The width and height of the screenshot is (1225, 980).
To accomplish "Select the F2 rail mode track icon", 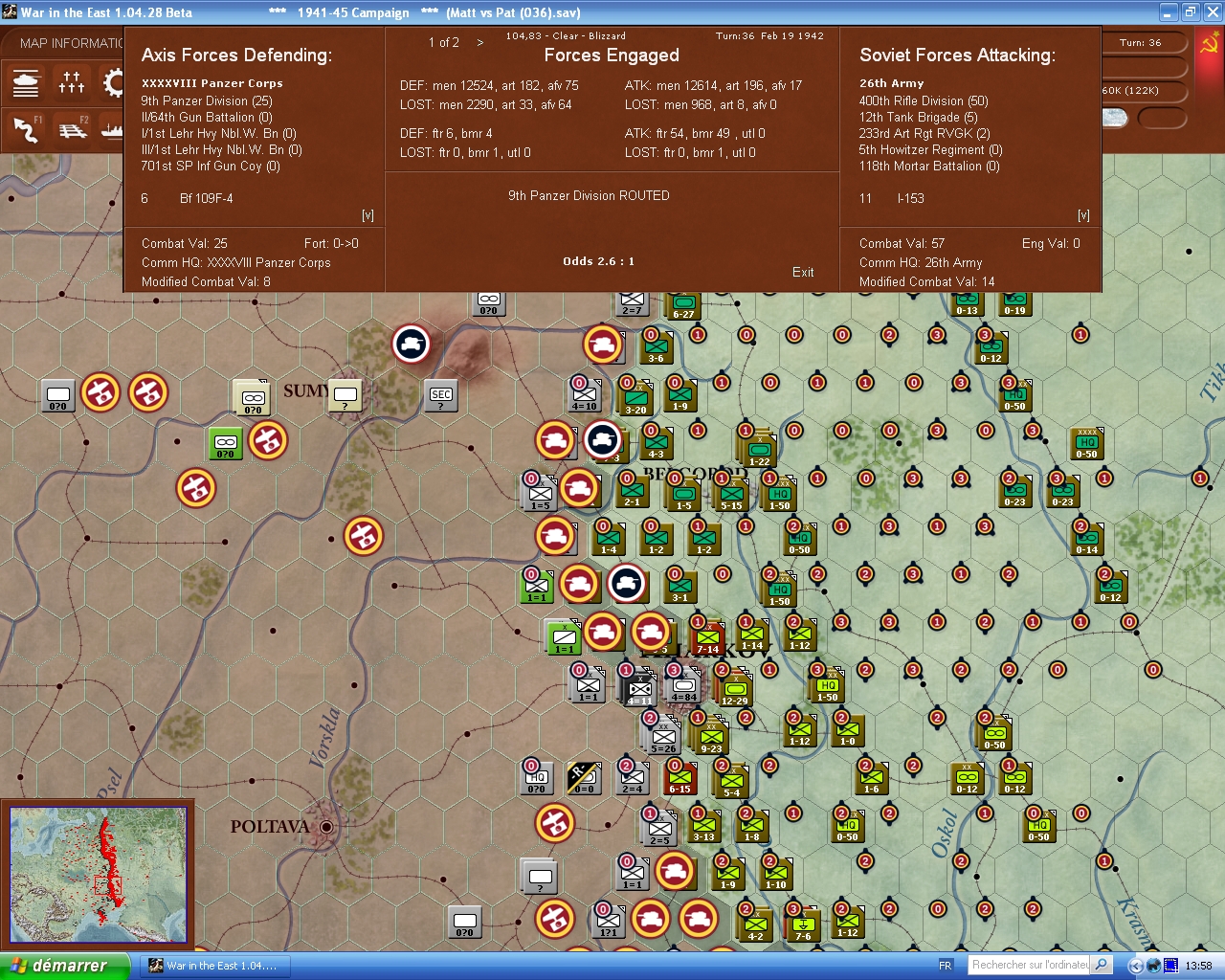I will click(x=73, y=129).
